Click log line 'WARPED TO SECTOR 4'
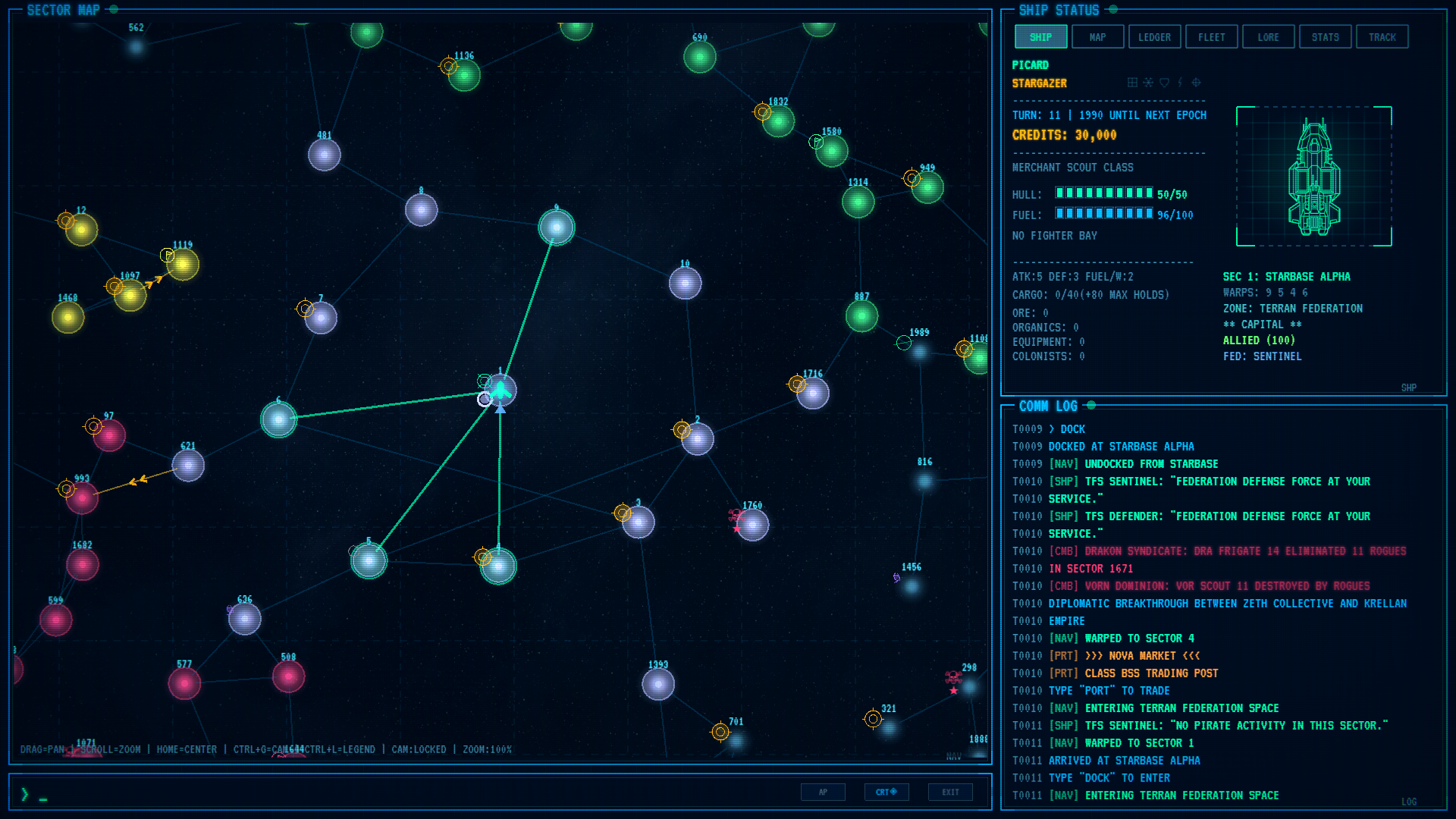The image size is (1456, 819). [1139, 639]
